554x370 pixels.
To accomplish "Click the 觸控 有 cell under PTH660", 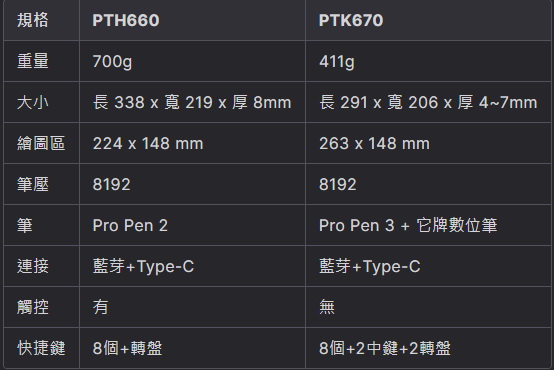I will click(x=193, y=307).
